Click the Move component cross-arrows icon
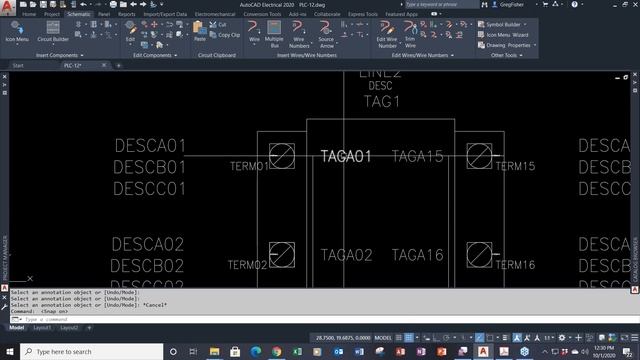 pyautogui.click(x=154, y=24)
